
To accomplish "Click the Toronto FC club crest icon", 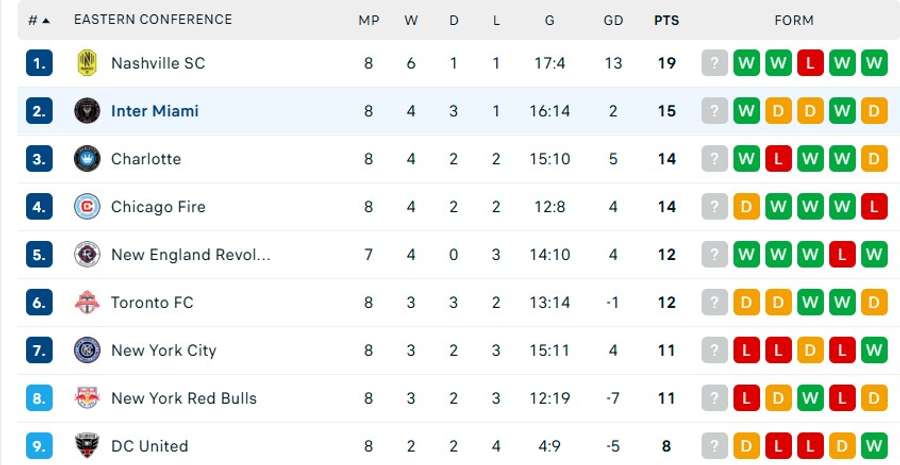I will pyautogui.click(x=87, y=303).
